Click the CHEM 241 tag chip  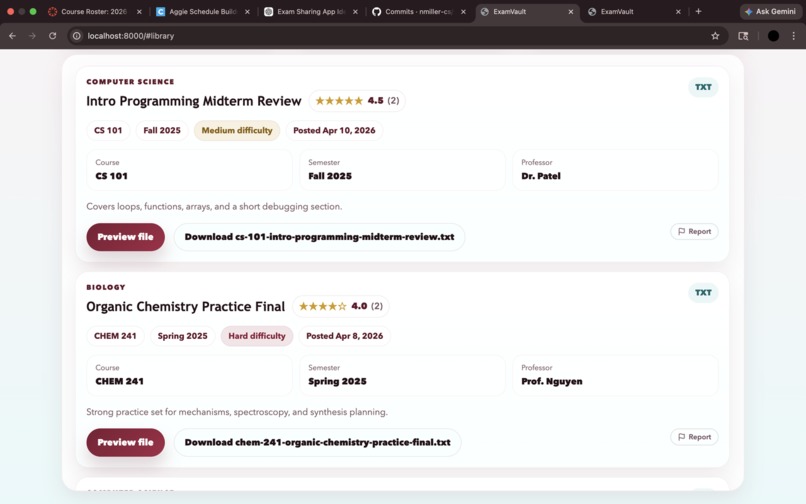[115, 336]
